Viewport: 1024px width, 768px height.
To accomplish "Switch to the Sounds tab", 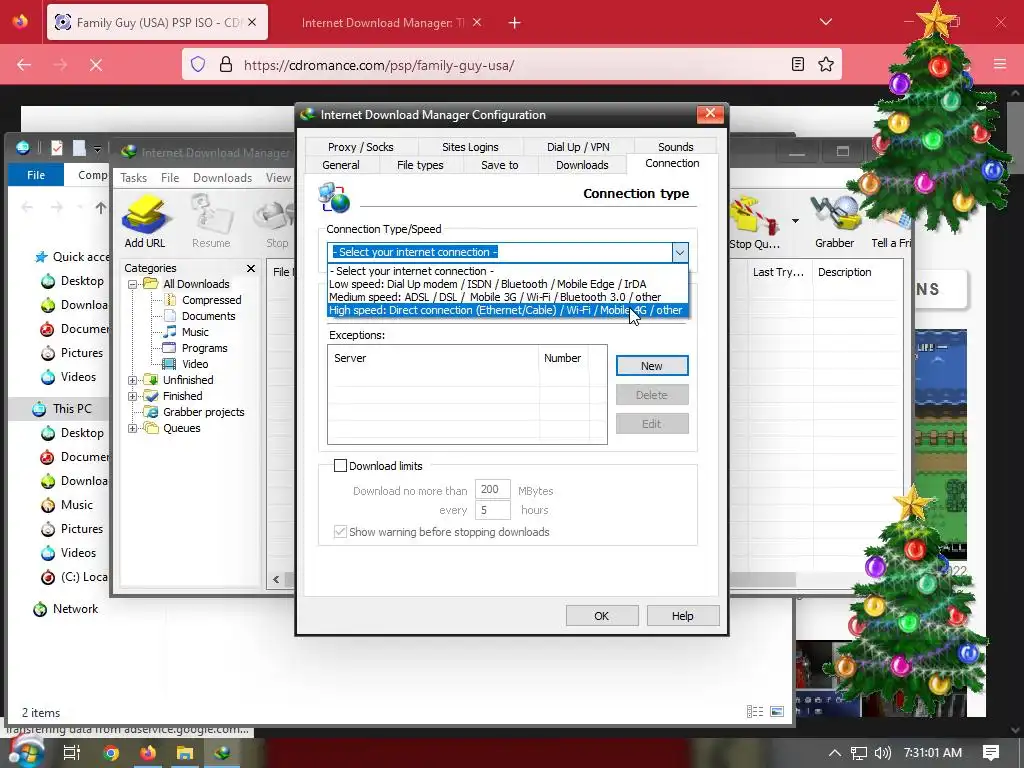I will click(675, 147).
